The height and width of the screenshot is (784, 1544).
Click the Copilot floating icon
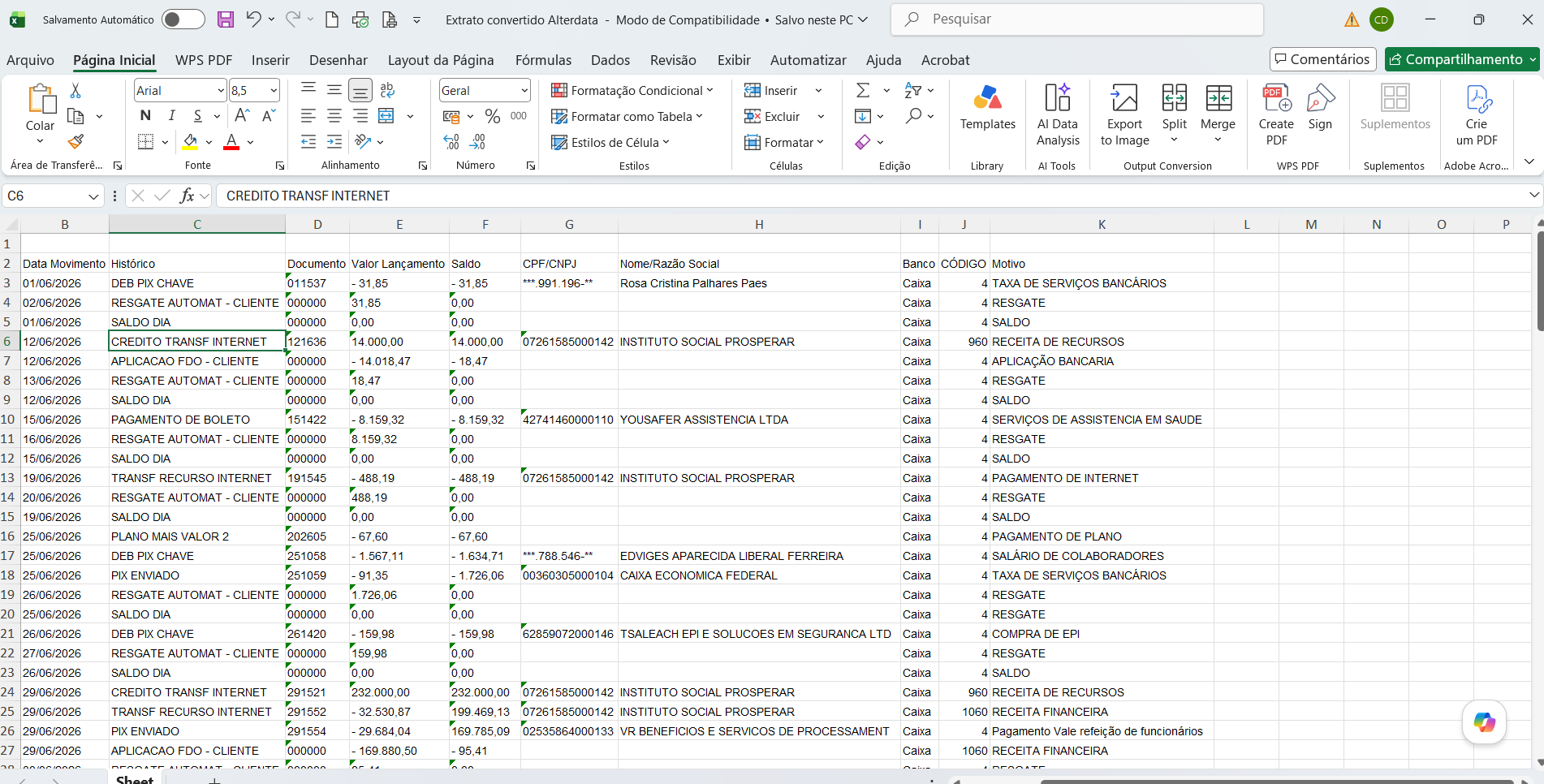(x=1484, y=722)
